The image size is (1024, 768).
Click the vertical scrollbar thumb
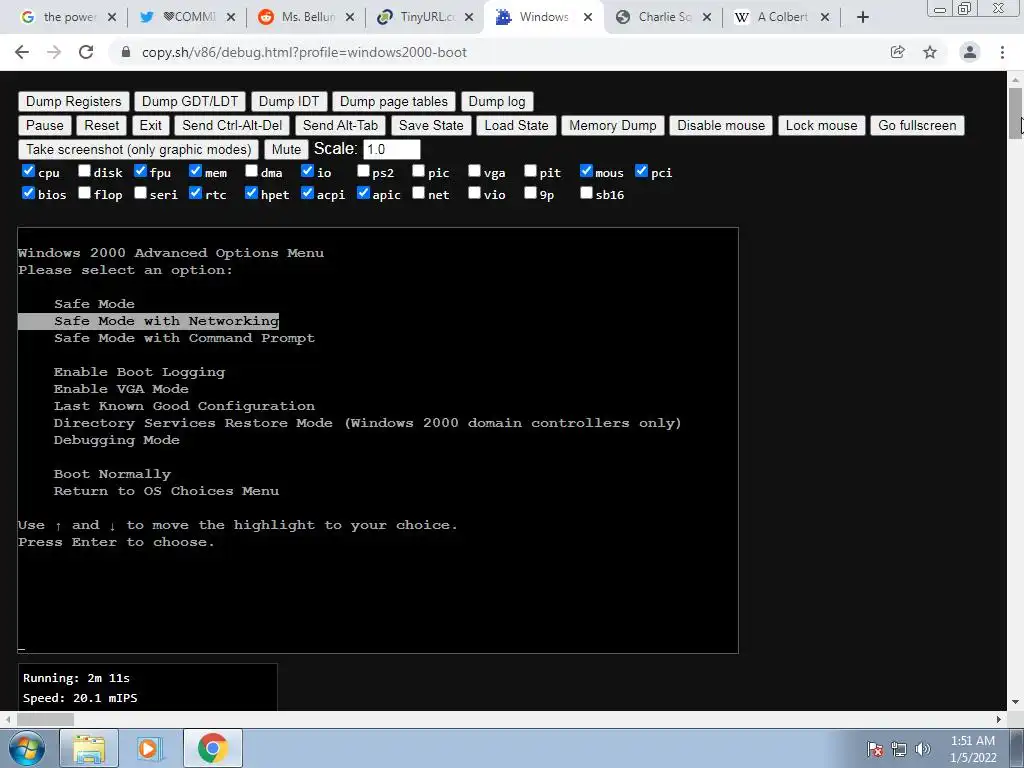[1016, 112]
